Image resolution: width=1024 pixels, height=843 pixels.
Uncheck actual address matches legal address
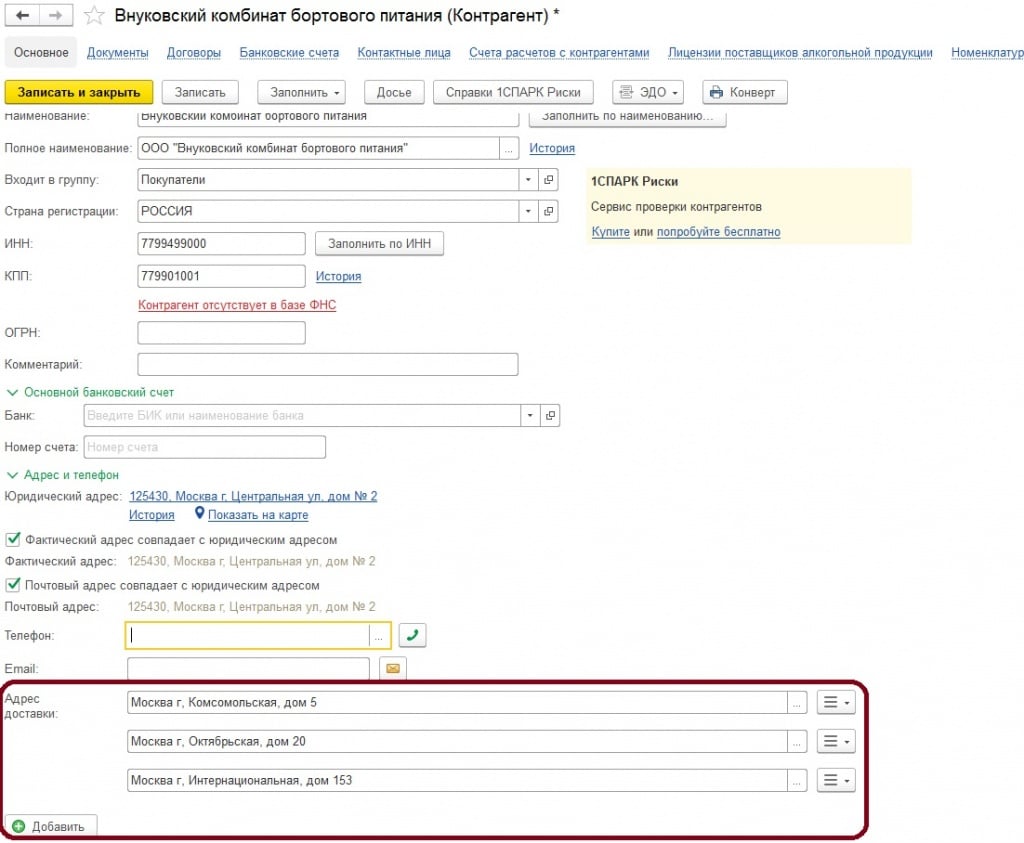13,540
